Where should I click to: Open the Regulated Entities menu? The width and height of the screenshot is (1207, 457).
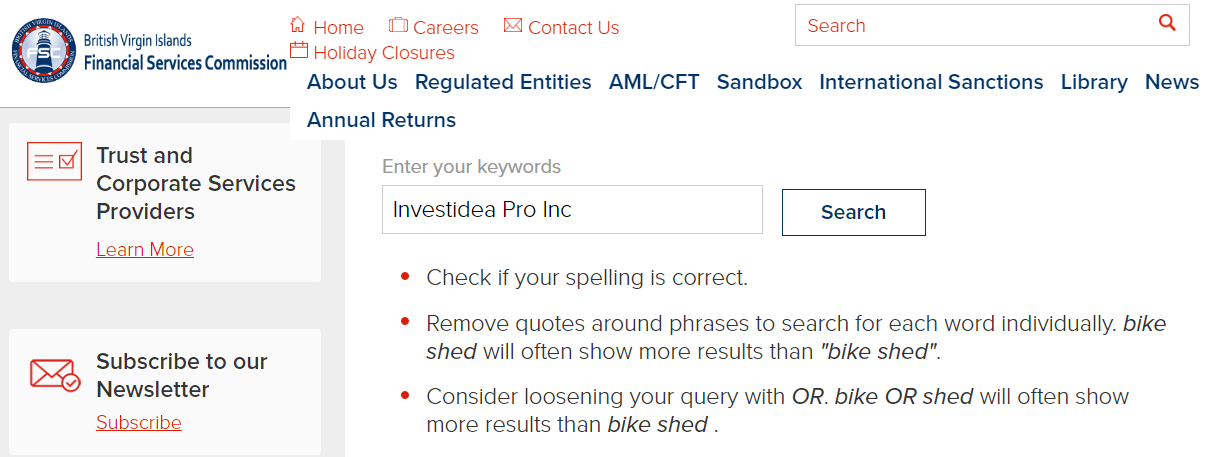[503, 82]
